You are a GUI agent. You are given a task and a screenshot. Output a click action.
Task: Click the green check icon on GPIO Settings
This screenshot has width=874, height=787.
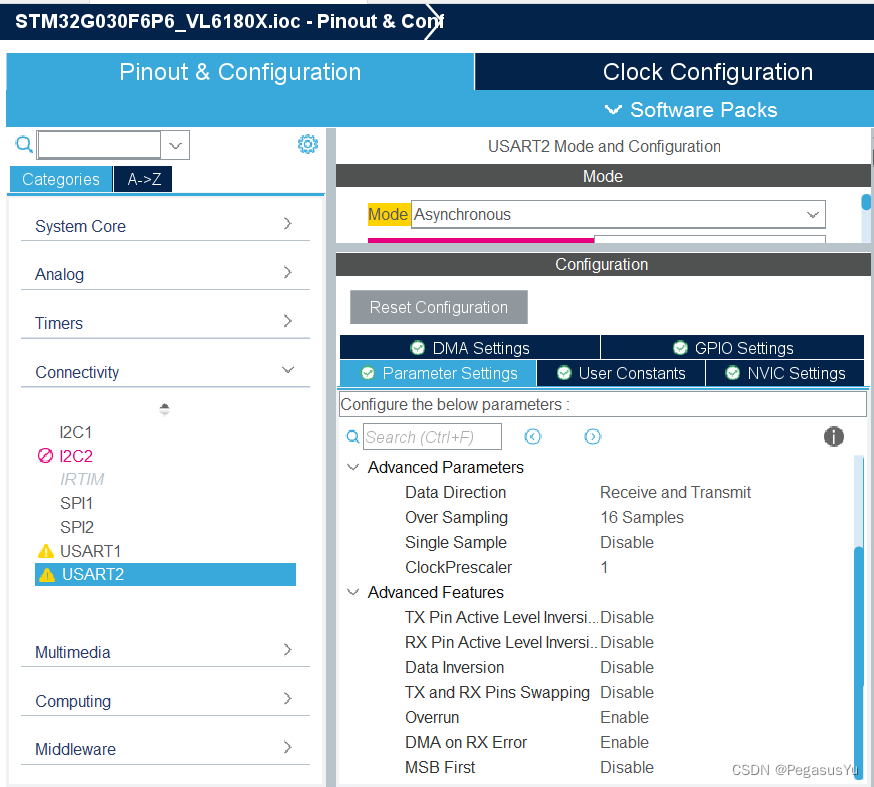click(x=680, y=348)
